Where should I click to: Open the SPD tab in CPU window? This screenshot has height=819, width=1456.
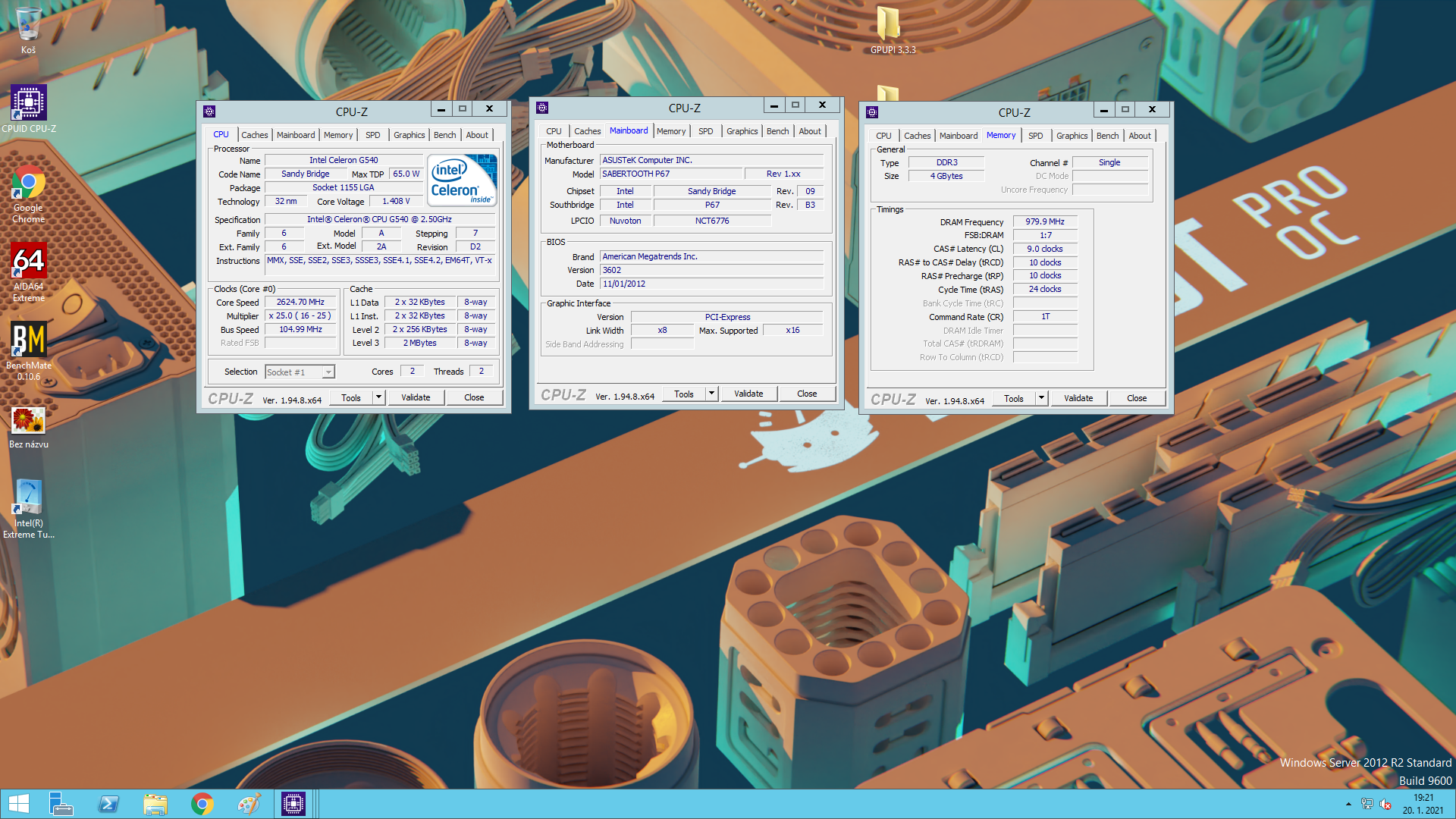coord(372,135)
